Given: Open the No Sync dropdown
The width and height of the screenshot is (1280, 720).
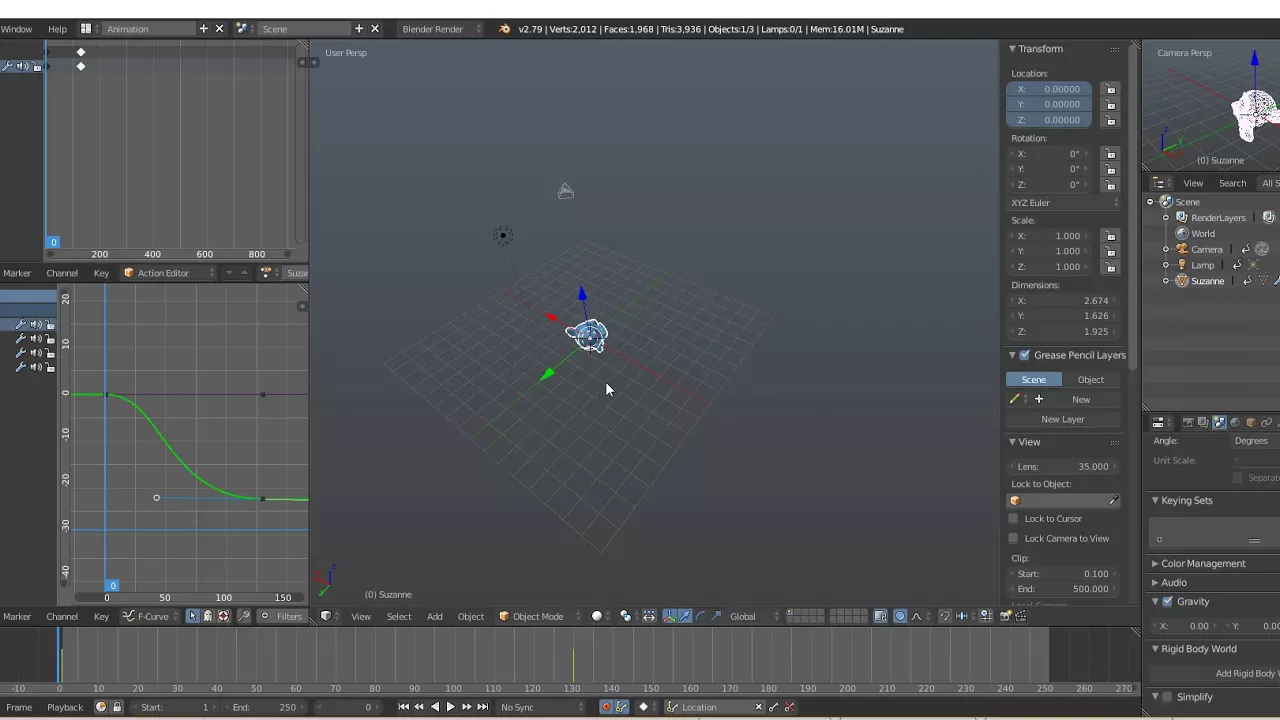Looking at the screenshot, I should tap(543, 707).
